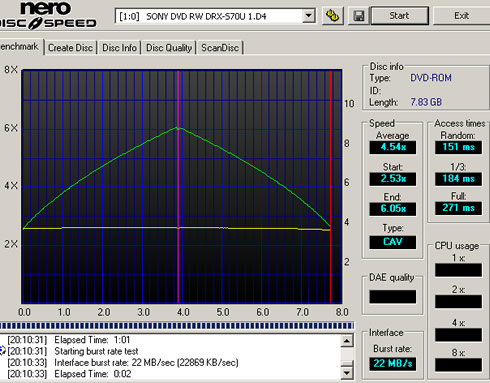Click the floppy disk save icon
The image size is (490, 383).
359,16
